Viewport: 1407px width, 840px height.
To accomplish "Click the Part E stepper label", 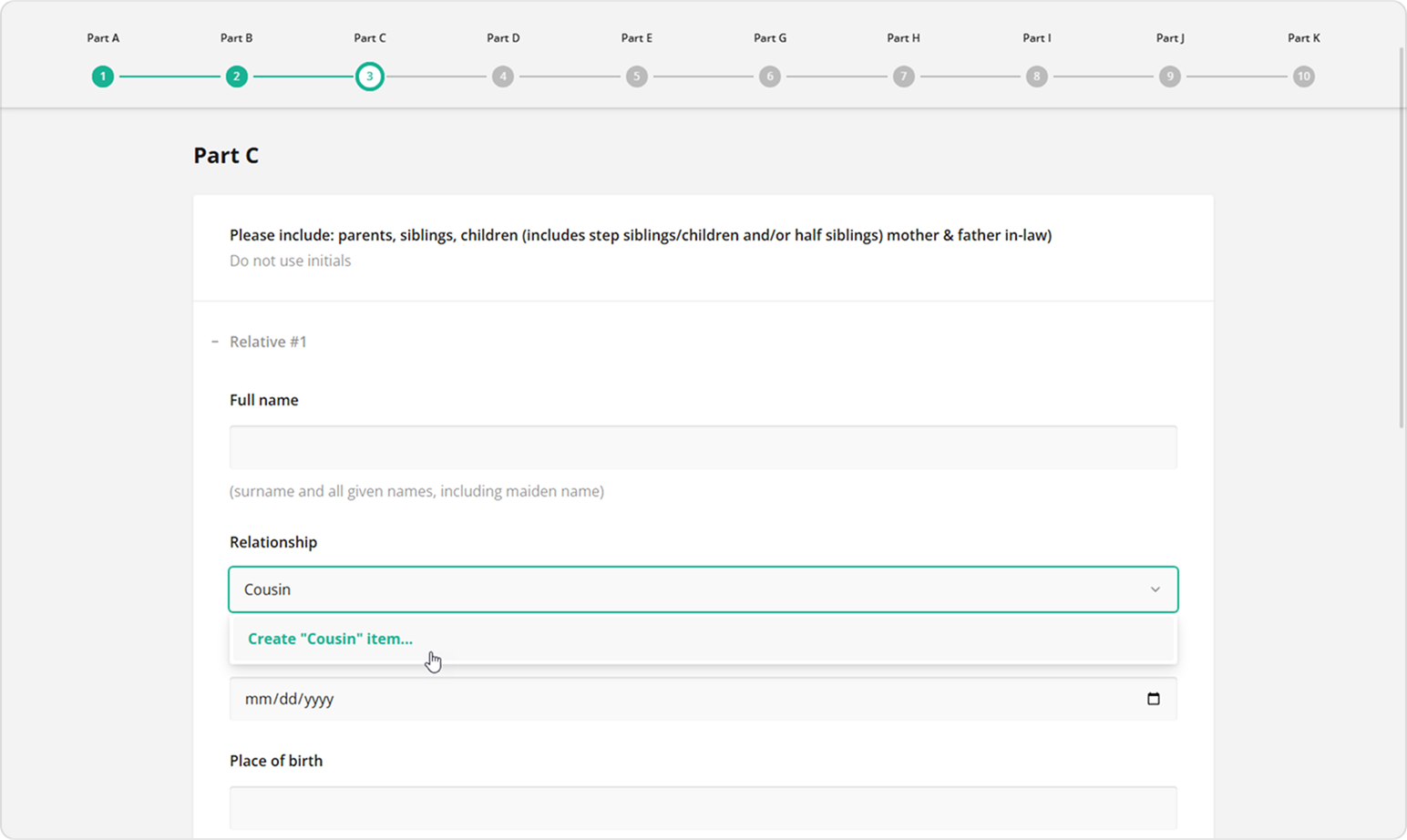I will [636, 38].
